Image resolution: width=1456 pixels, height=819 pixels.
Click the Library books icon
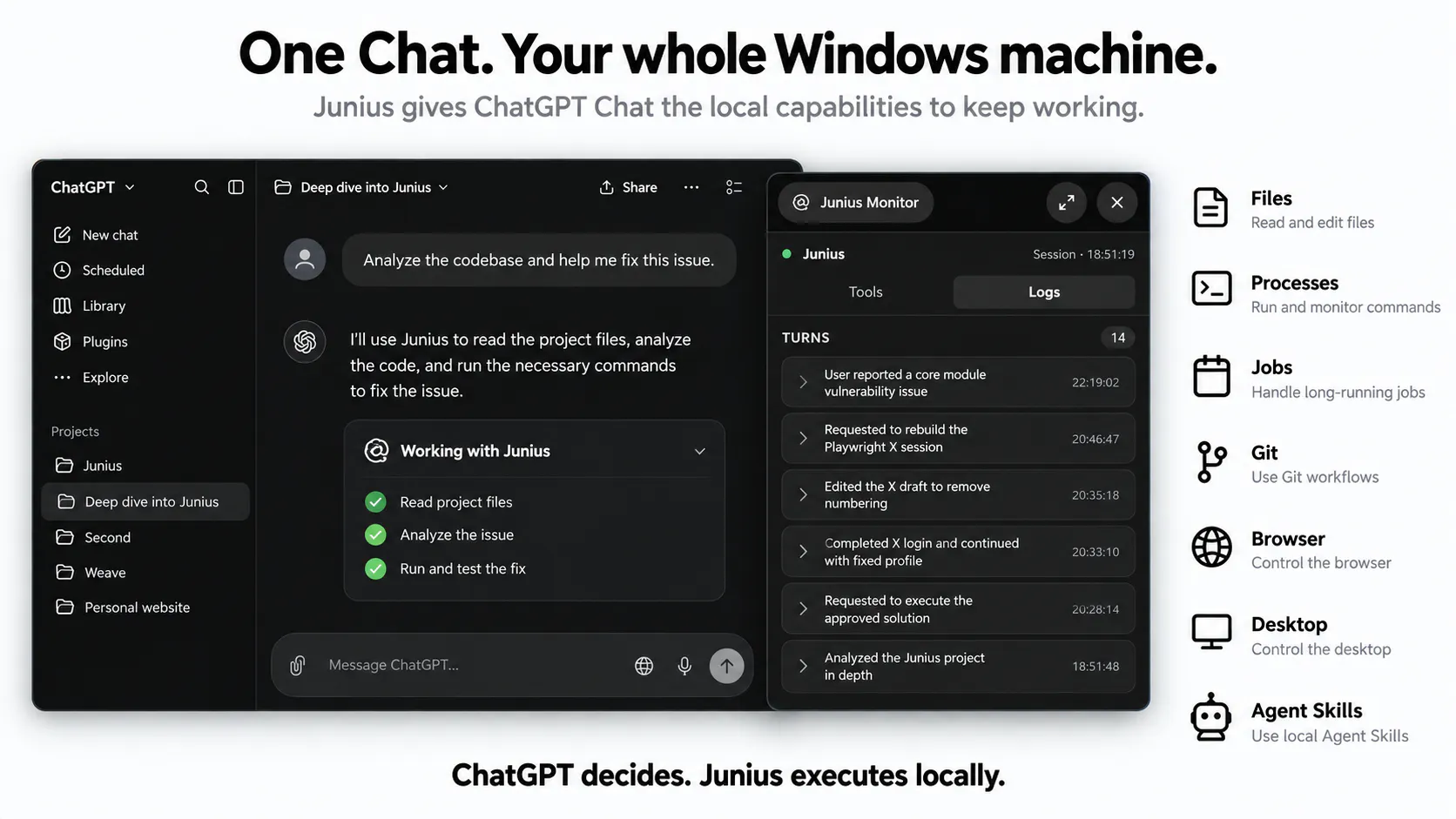(x=62, y=306)
